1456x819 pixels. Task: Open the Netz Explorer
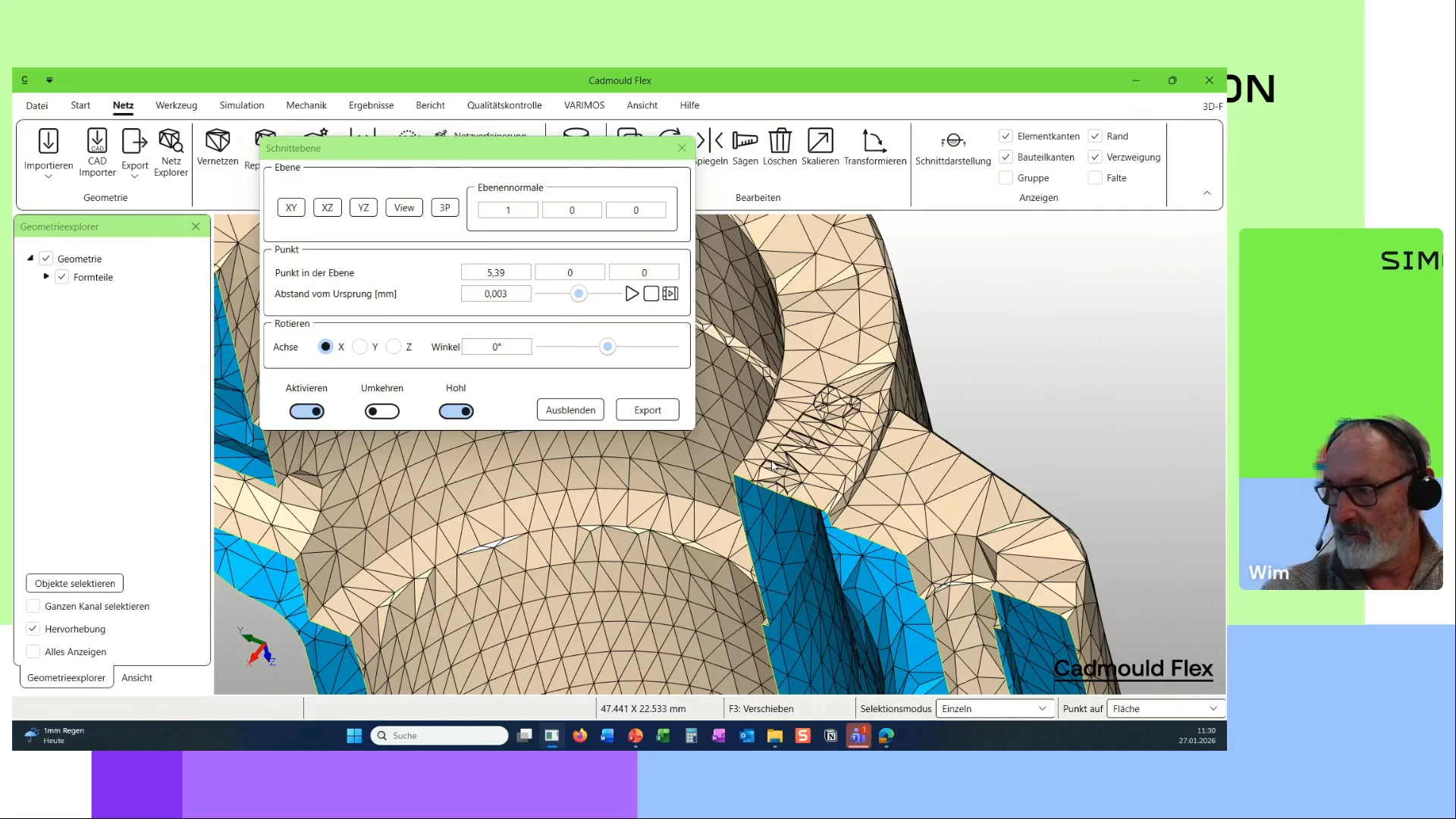171,142
